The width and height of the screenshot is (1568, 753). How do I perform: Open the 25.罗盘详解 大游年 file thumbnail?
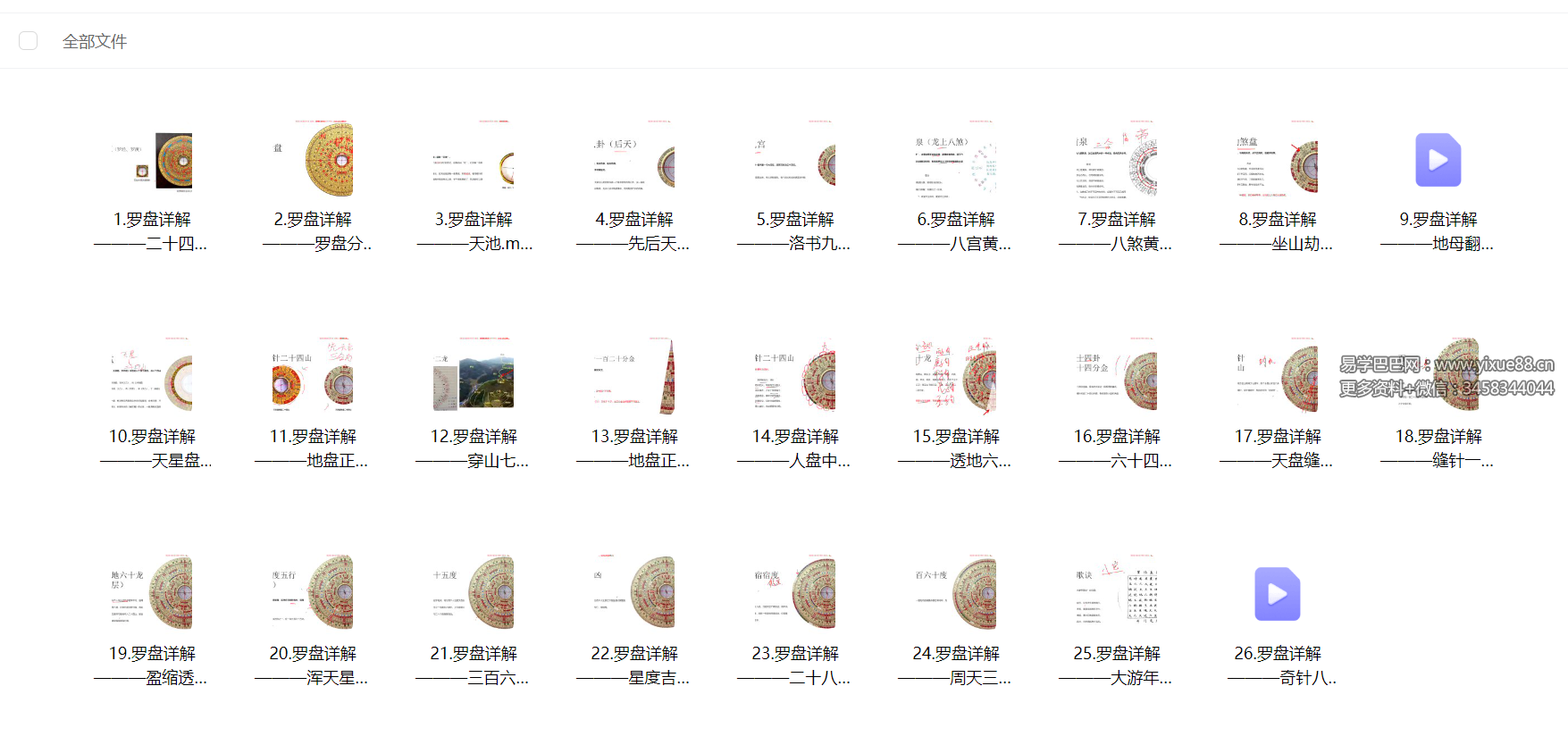click(x=1117, y=594)
